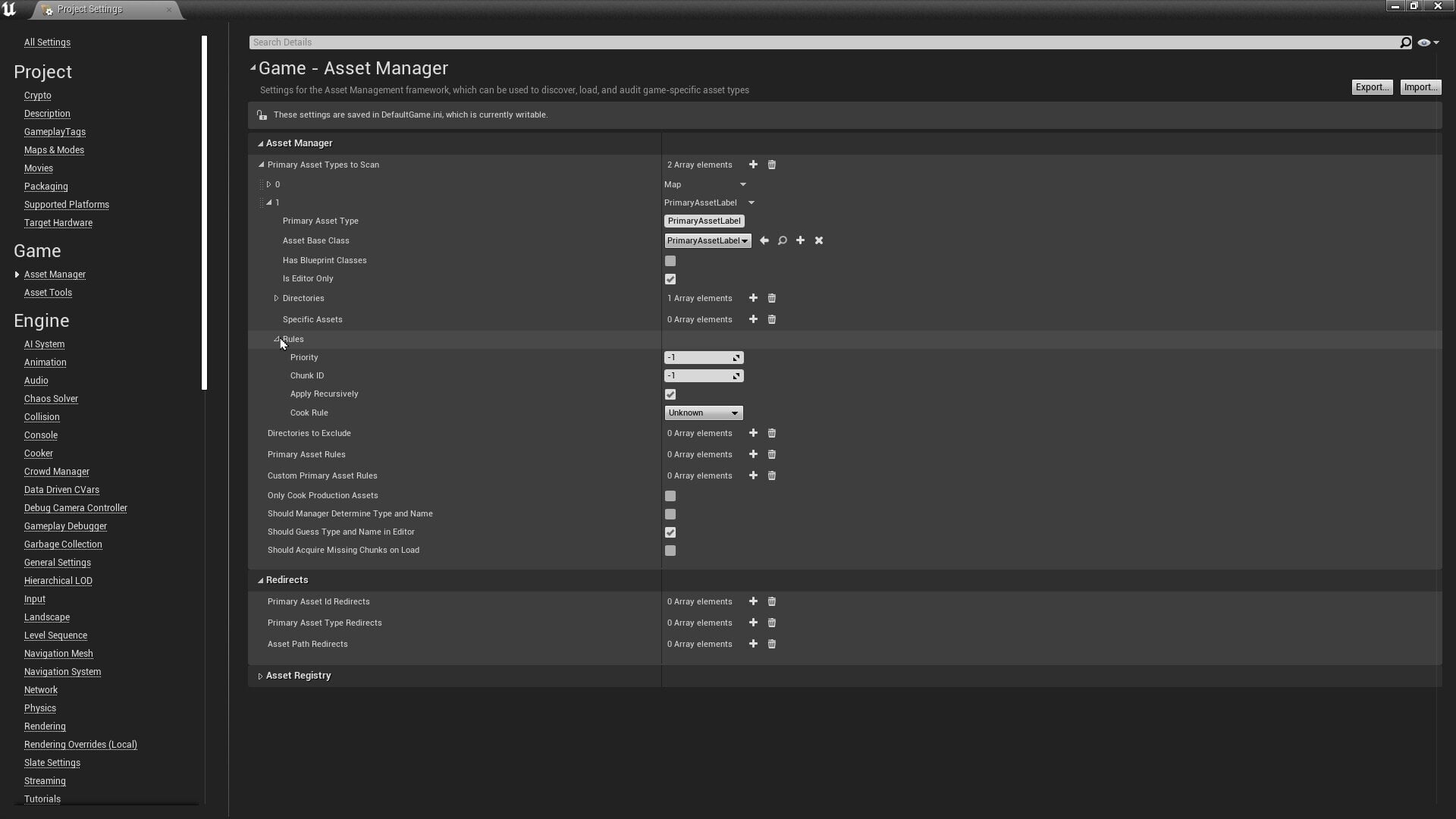
Task: Collapse the Rules property
Action: click(277, 339)
